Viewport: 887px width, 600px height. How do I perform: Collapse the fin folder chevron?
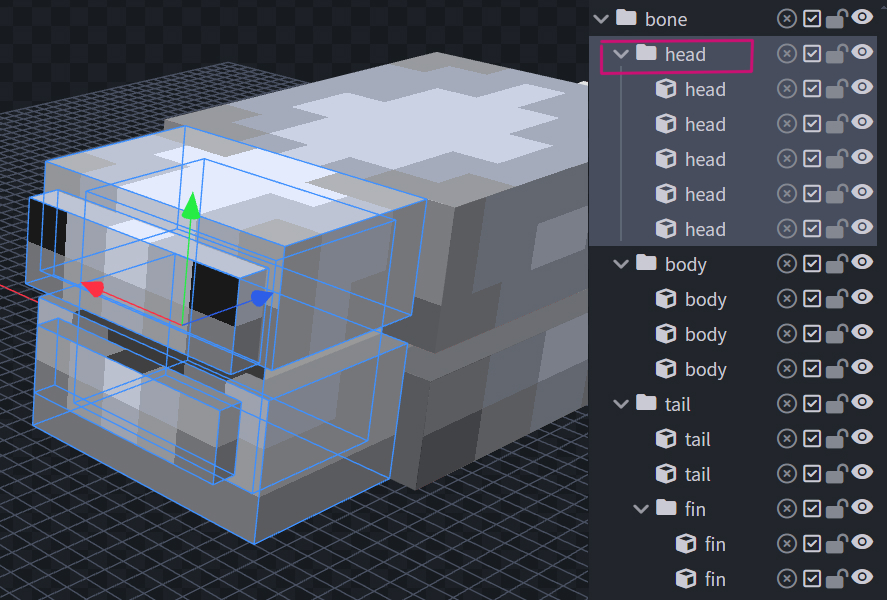point(641,510)
